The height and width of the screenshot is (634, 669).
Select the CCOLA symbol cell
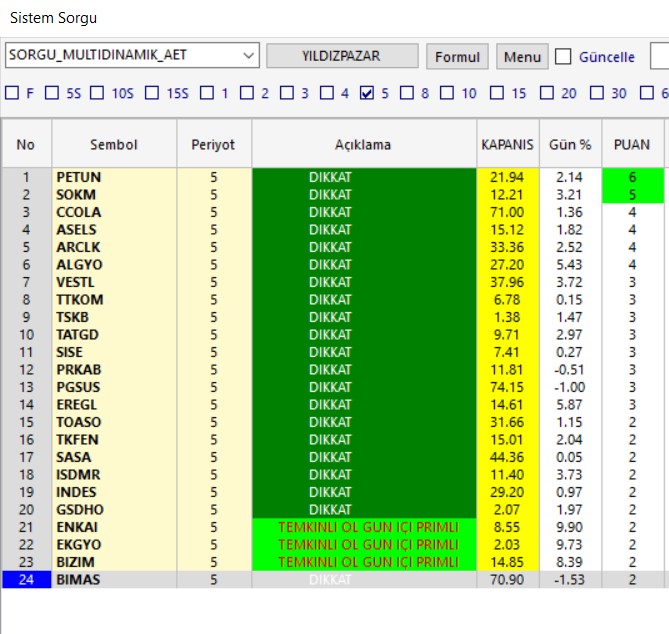[x=114, y=212]
